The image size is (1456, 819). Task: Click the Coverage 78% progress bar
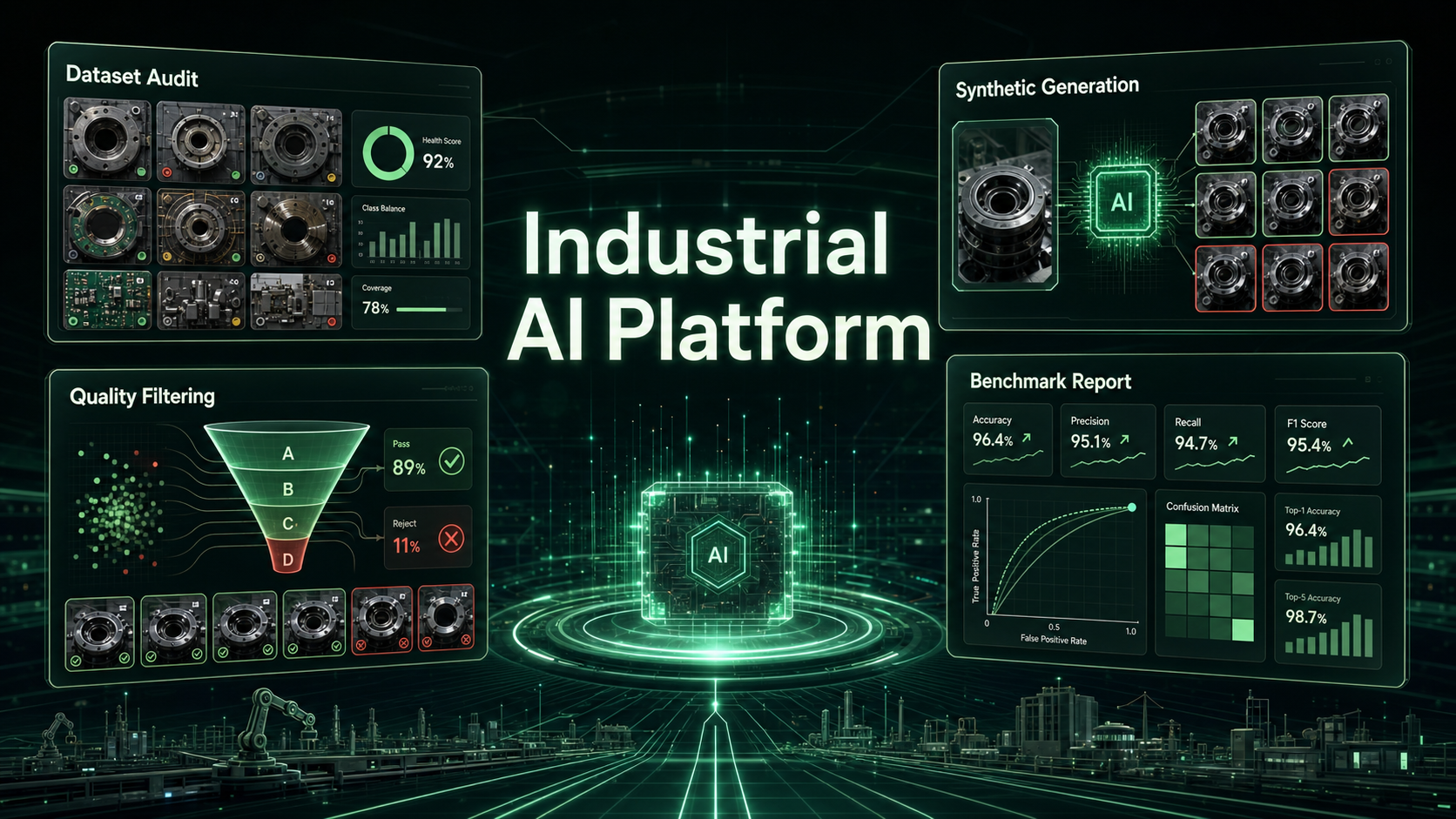(428, 309)
